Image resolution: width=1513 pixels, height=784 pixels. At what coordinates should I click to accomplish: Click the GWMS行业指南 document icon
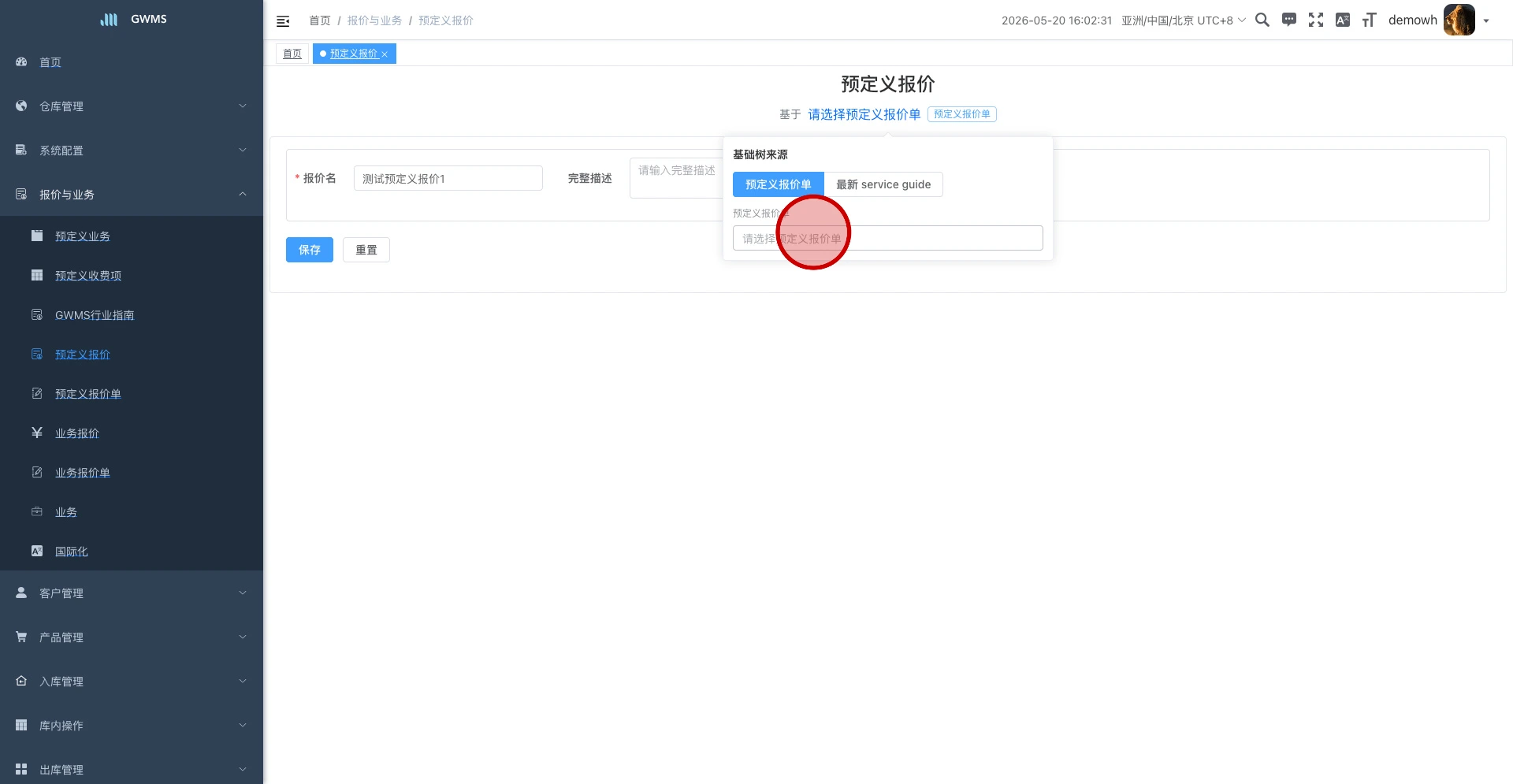(37, 314)
